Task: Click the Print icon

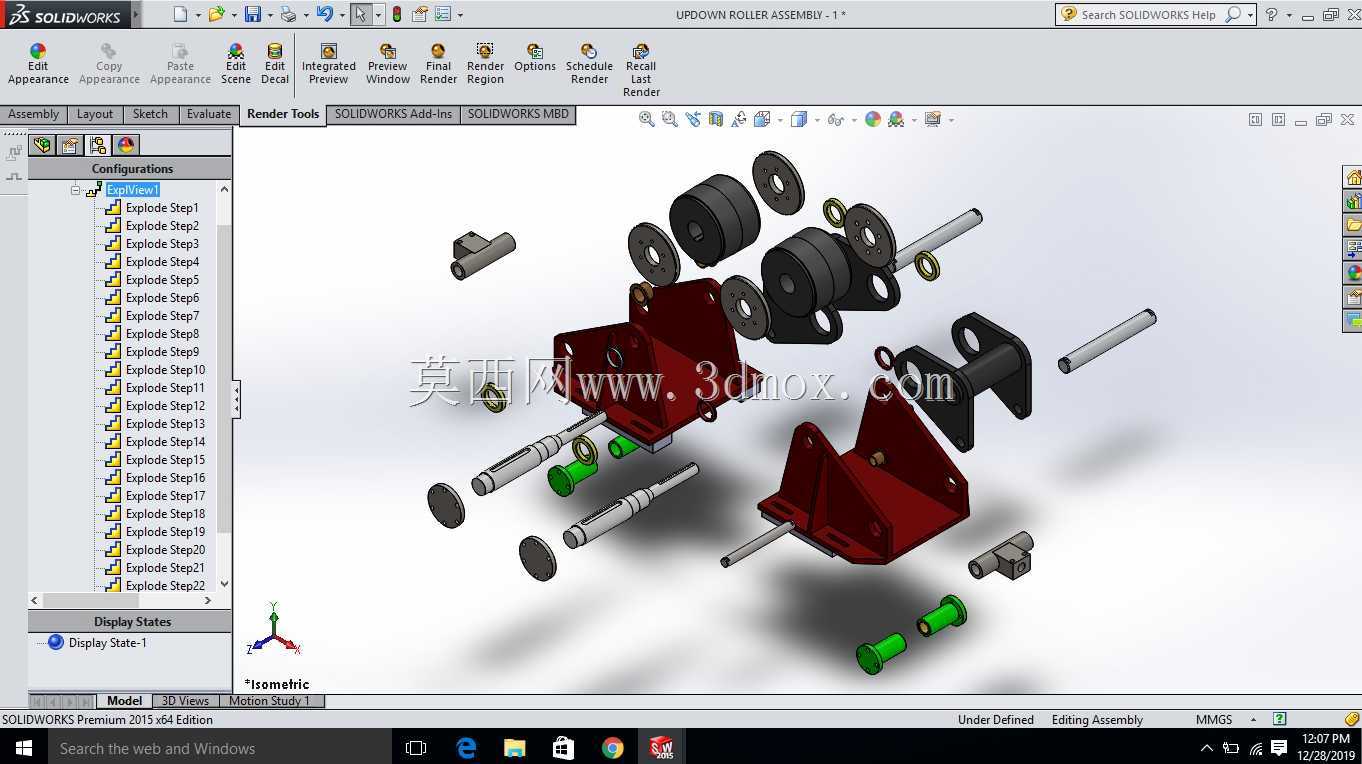Action: [288, 14]
